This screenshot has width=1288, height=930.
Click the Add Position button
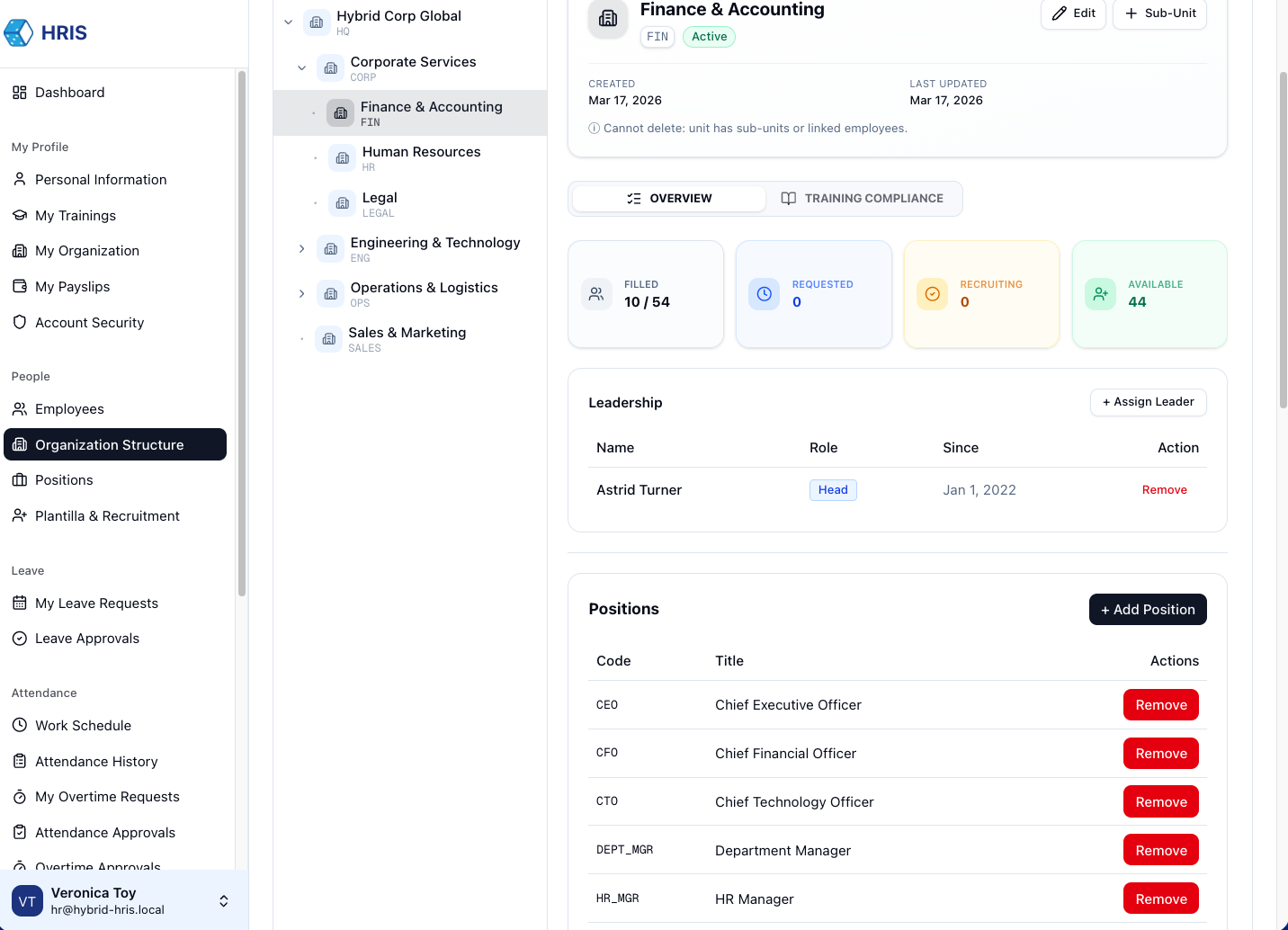click(1147, 610)
